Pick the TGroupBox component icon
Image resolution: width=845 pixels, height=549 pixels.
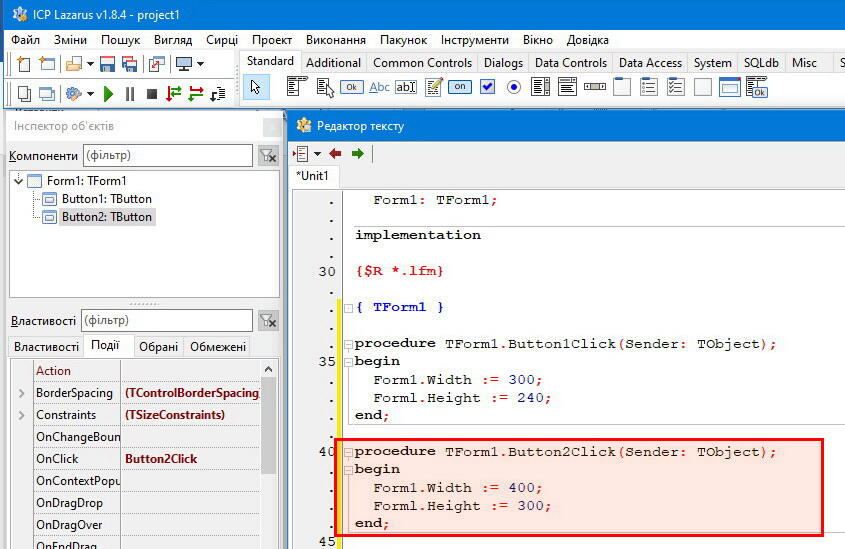(x=622, y=87)
